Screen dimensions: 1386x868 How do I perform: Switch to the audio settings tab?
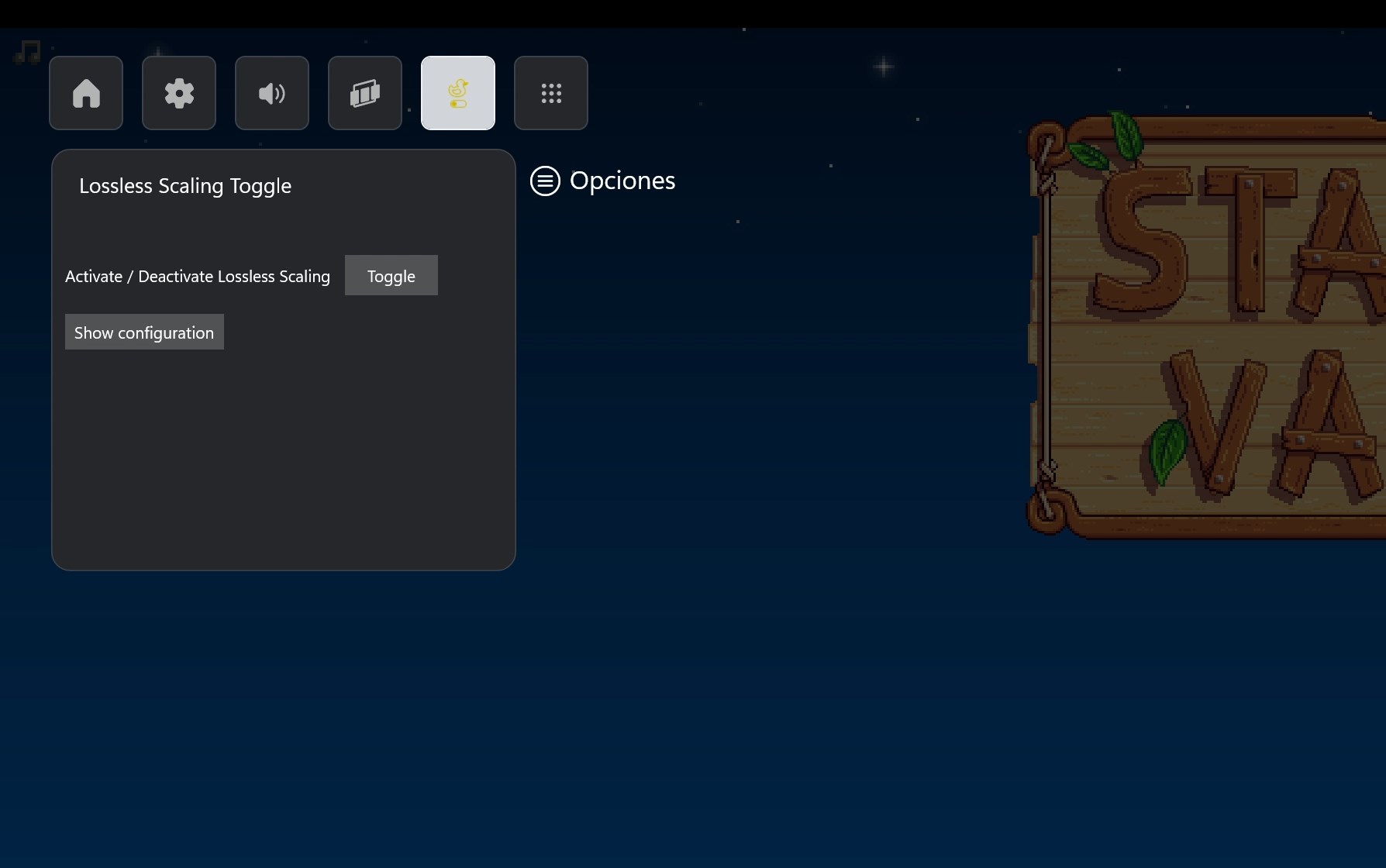272,92
